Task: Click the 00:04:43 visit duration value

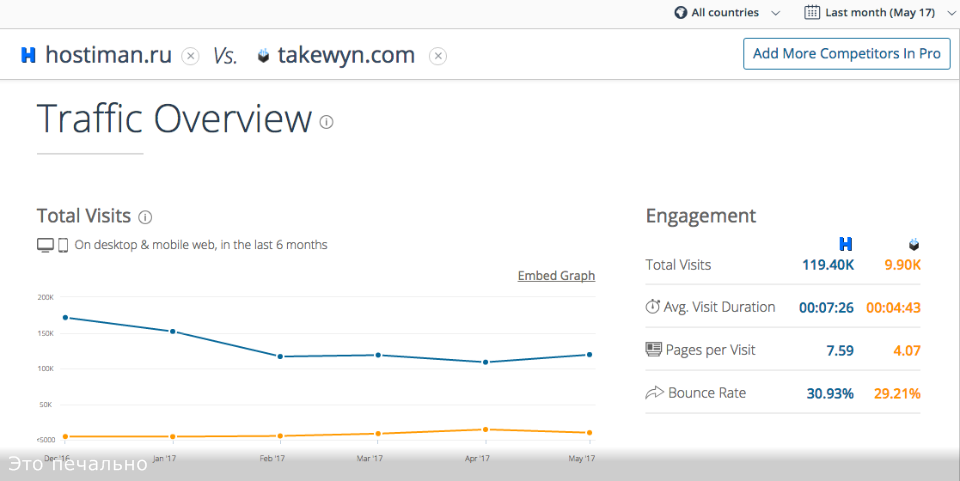Action: pyautogui.click(x=893, y=308)
